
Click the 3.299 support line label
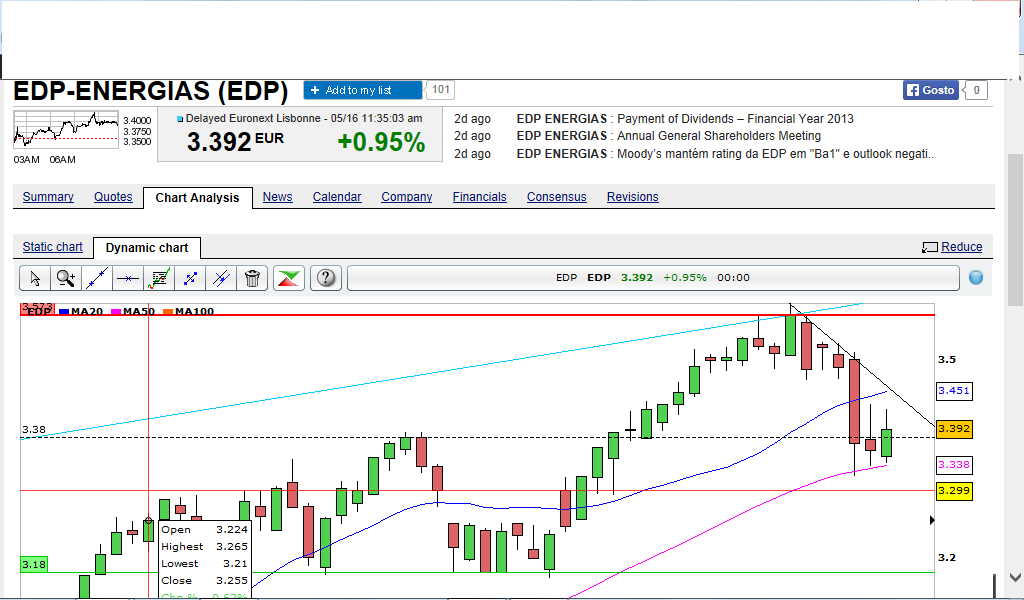(x=954, y=491)
